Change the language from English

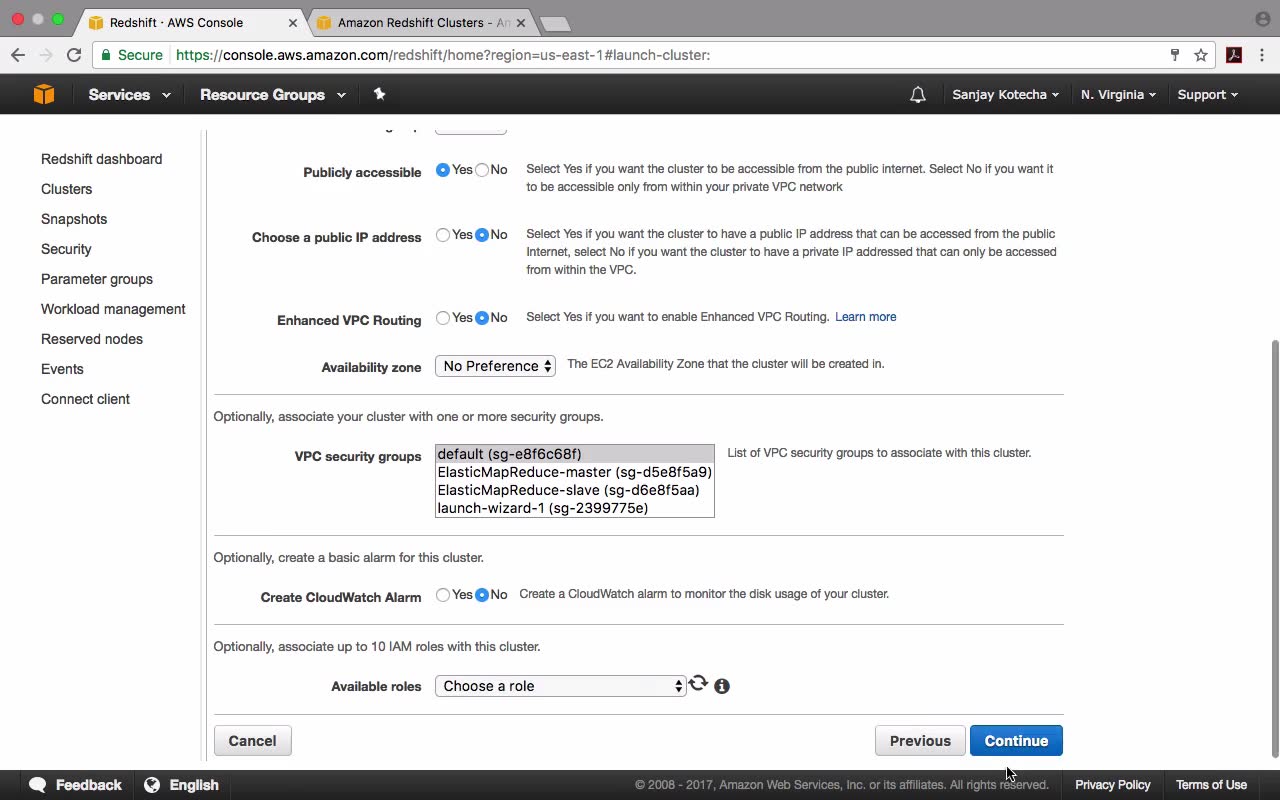[x=182, y=785]
